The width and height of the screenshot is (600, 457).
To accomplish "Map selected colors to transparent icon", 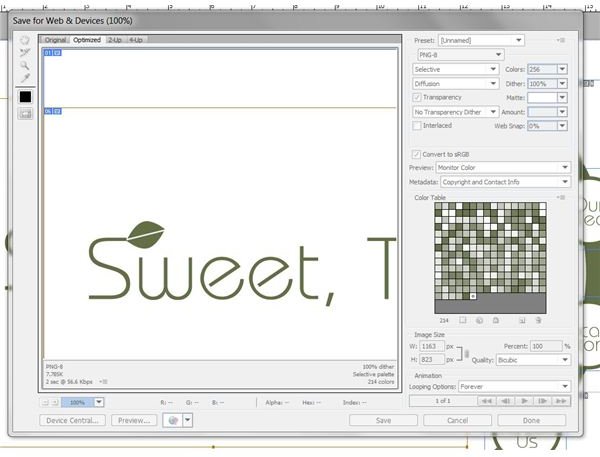I will (x=463, y=320).
